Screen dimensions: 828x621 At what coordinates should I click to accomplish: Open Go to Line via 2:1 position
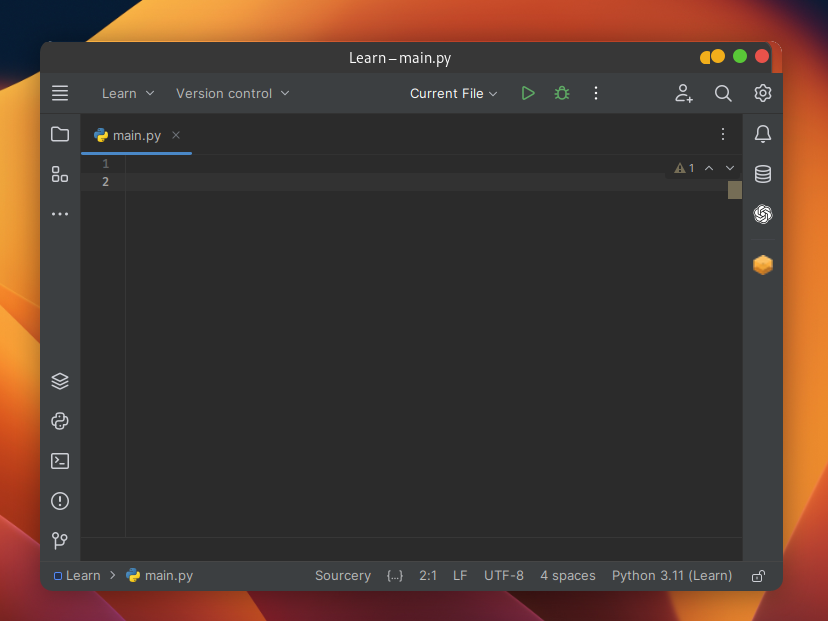click(428, 576)
